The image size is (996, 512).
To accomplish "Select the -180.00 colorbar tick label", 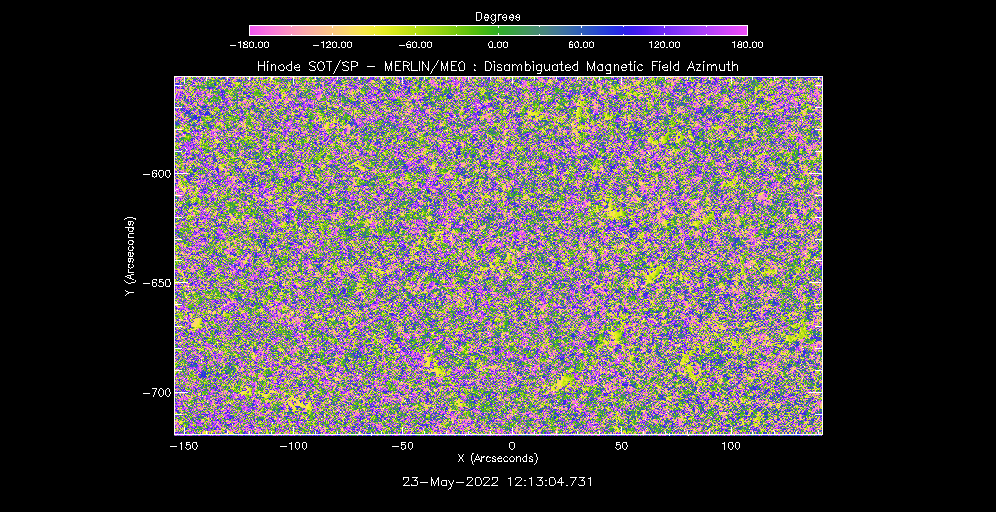I will [249, 44].
